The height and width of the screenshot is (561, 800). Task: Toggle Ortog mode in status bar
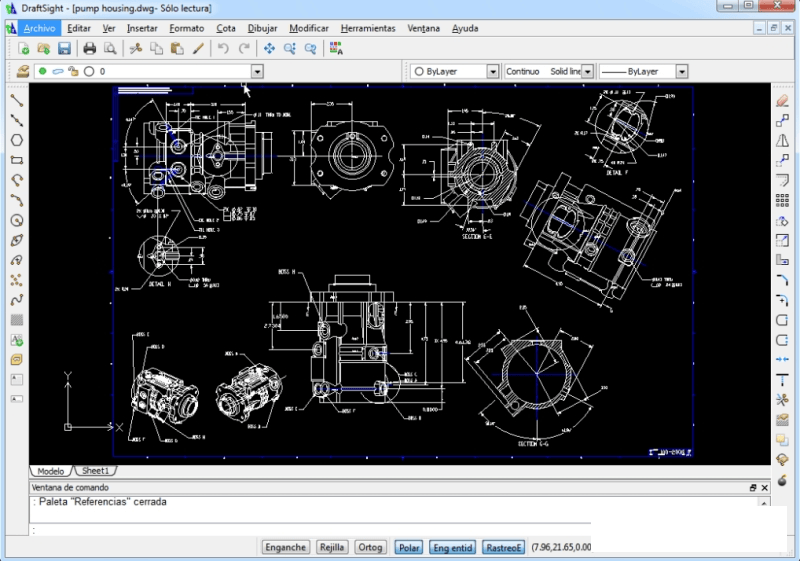click(370, 547)
